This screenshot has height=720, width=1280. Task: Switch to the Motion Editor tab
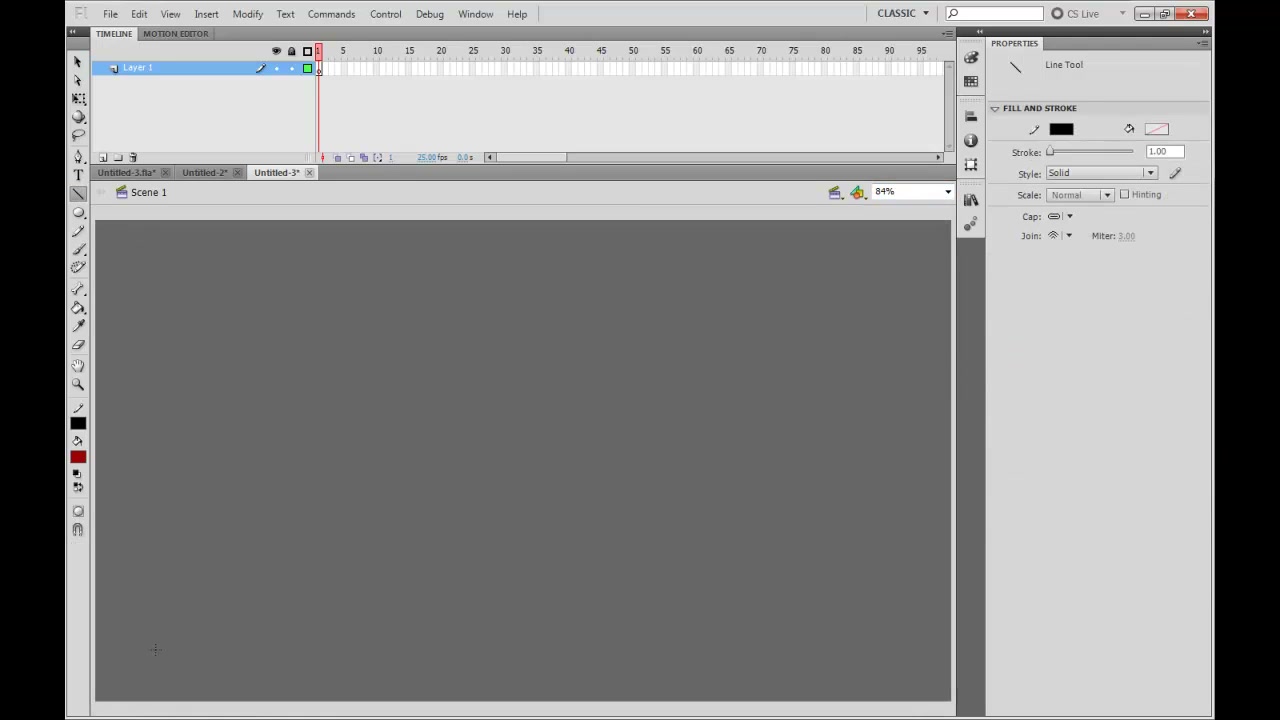pyautogui.click(x=175, y=34)
